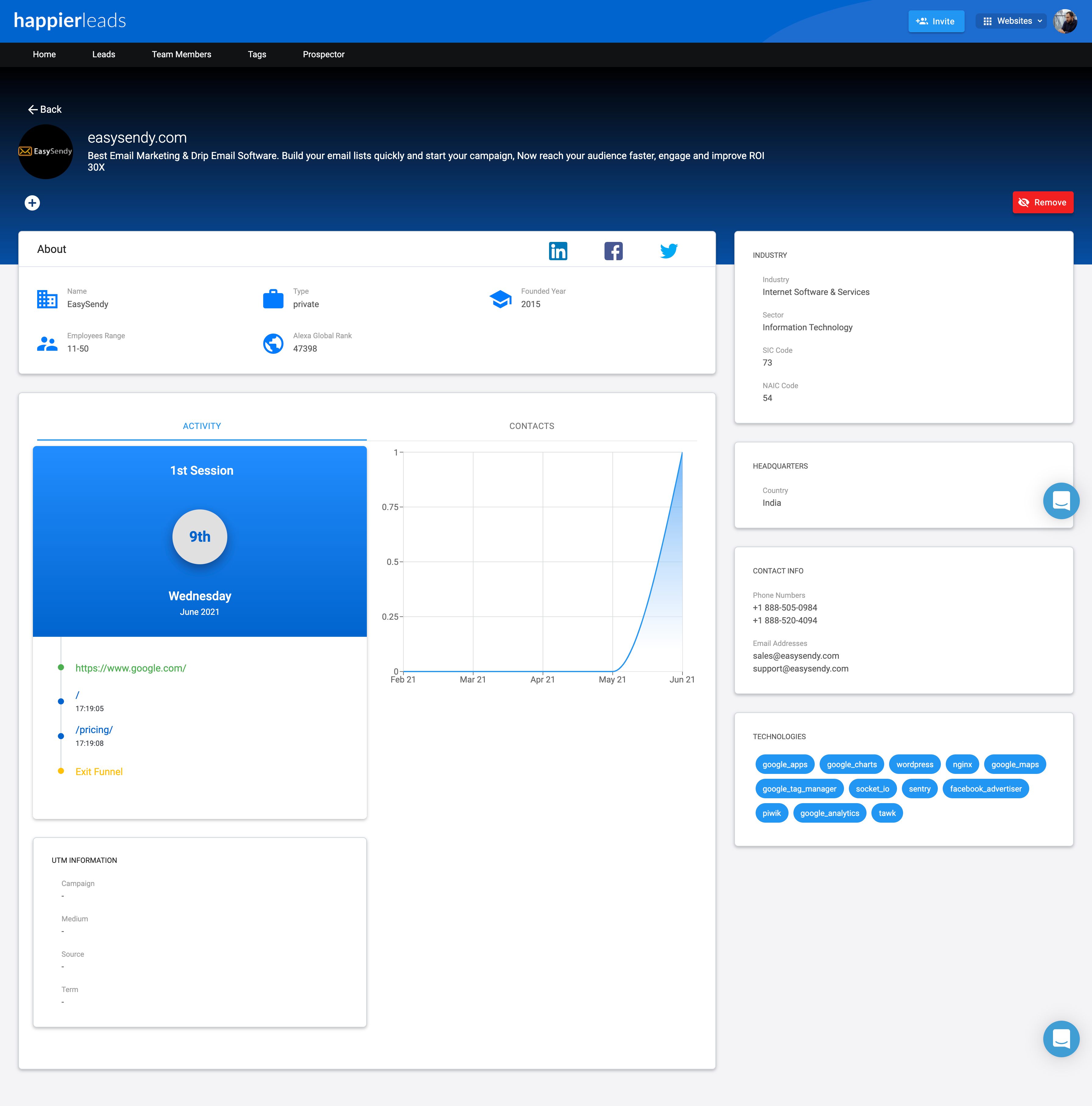Open the google.com referrer link
Screen dimensions: 1092x1106
coord(130,668)
